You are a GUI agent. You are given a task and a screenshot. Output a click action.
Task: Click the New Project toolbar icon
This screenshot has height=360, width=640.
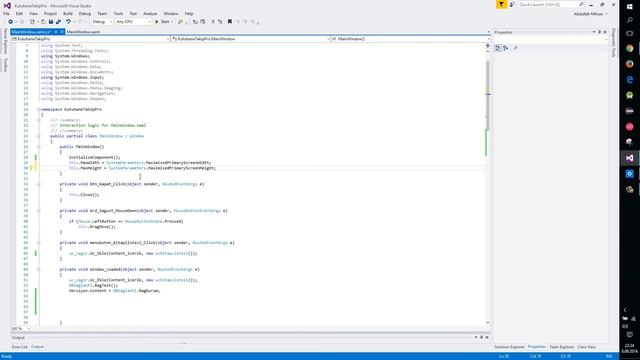[32, 22]
